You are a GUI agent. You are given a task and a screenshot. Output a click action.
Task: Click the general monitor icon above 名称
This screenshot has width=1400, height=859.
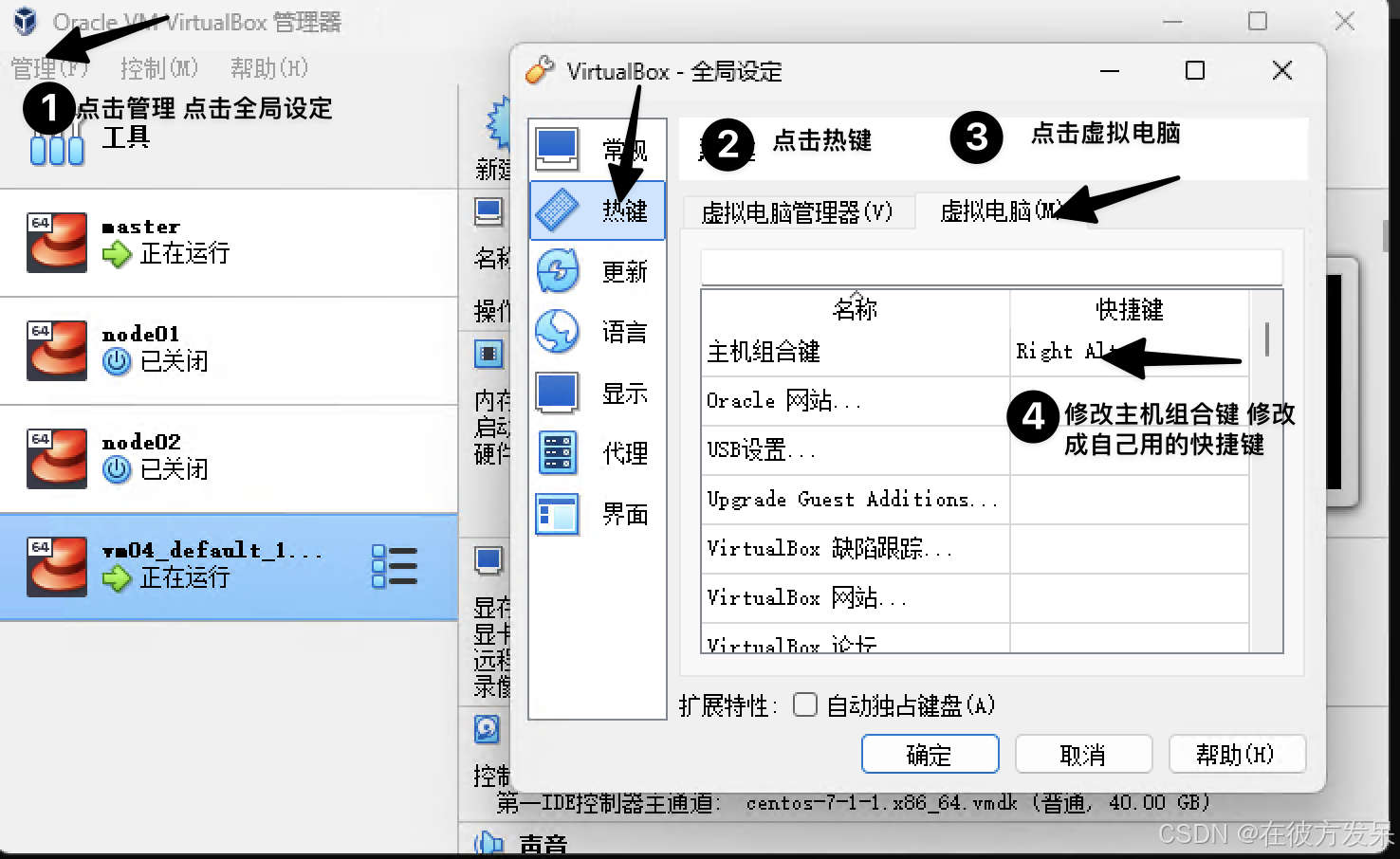click(x=489, y=212)
